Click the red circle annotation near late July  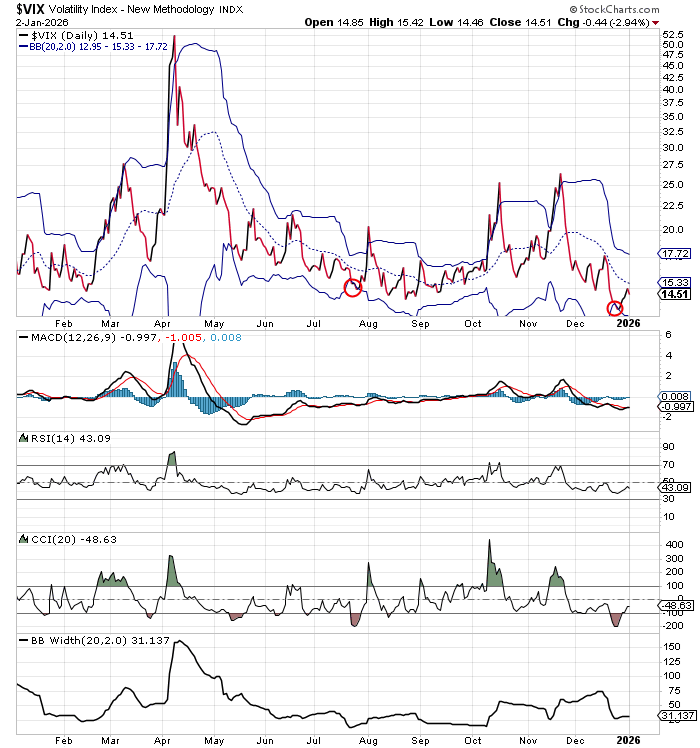pyautogui.click(x=352, y=288)
